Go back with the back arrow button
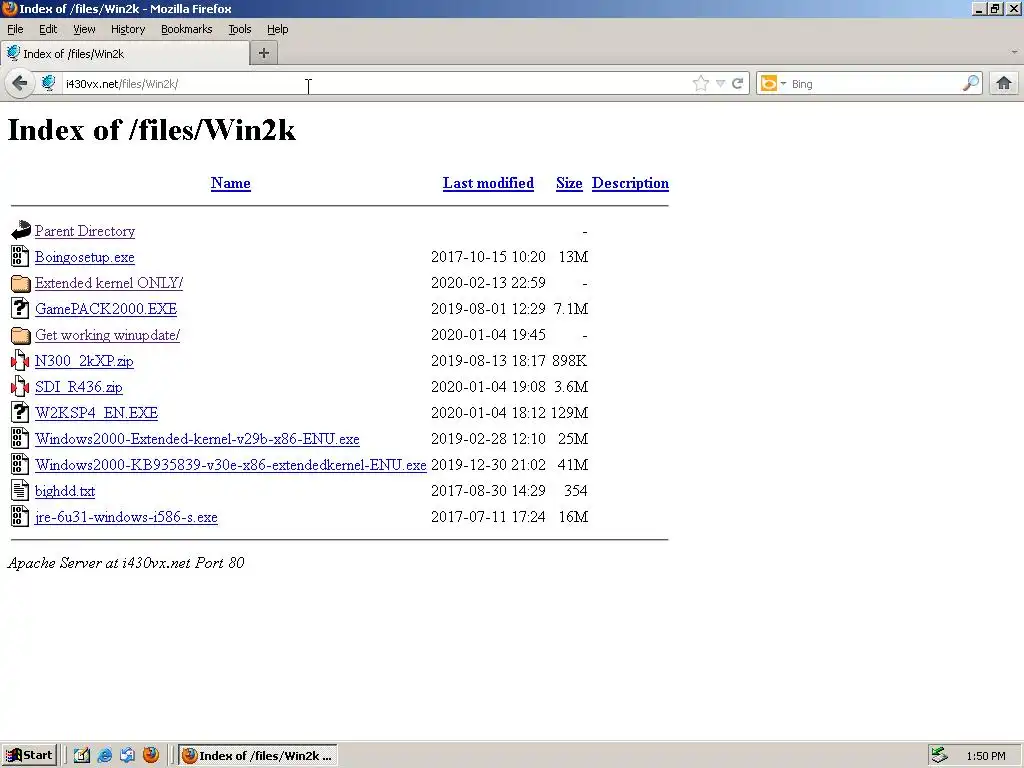This screenshot has width=1024, height=768. tap(20, 83)
